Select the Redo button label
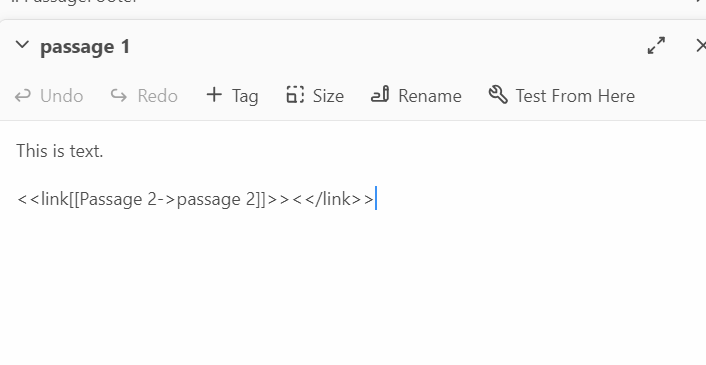Image resolution: width=706 pixels, height=365 pixels. pos(158,96)
